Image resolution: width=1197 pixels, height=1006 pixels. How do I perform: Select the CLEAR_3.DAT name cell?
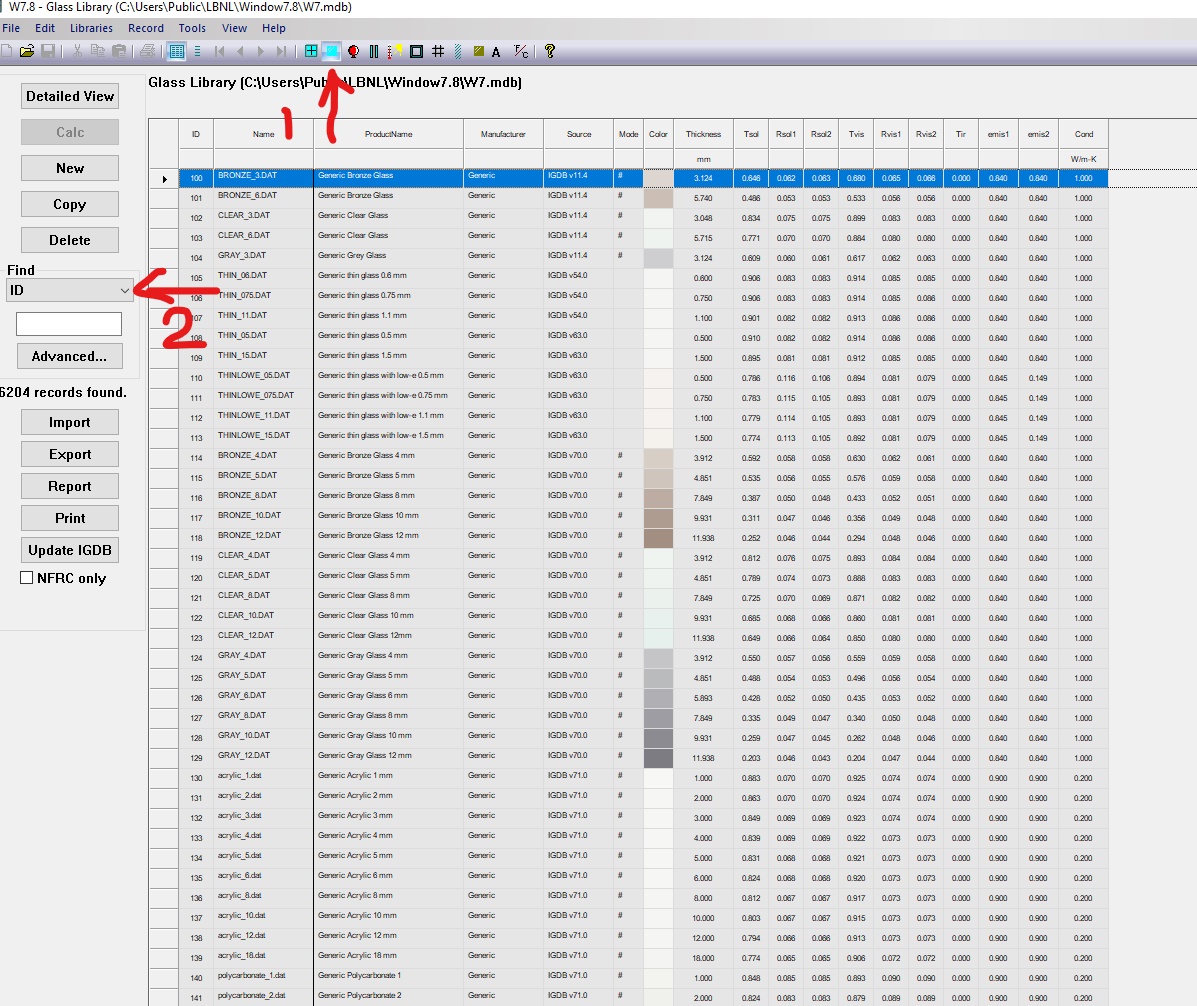pos(263,216)
